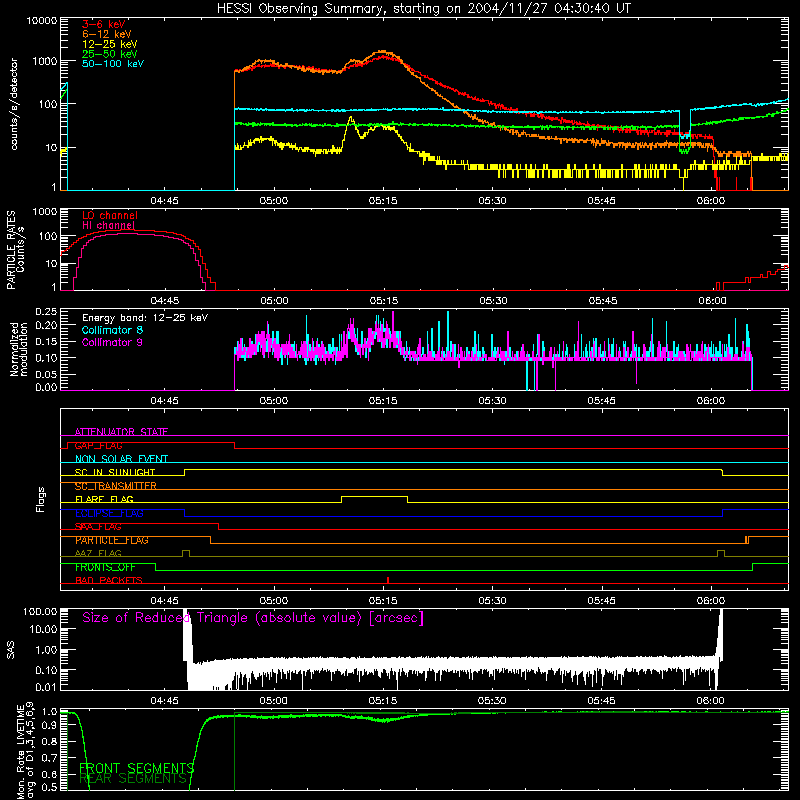800x800 pixels.
Task: Click the 'Mon. Rate LIVETIME' axis label
Action: coord(20,750)
